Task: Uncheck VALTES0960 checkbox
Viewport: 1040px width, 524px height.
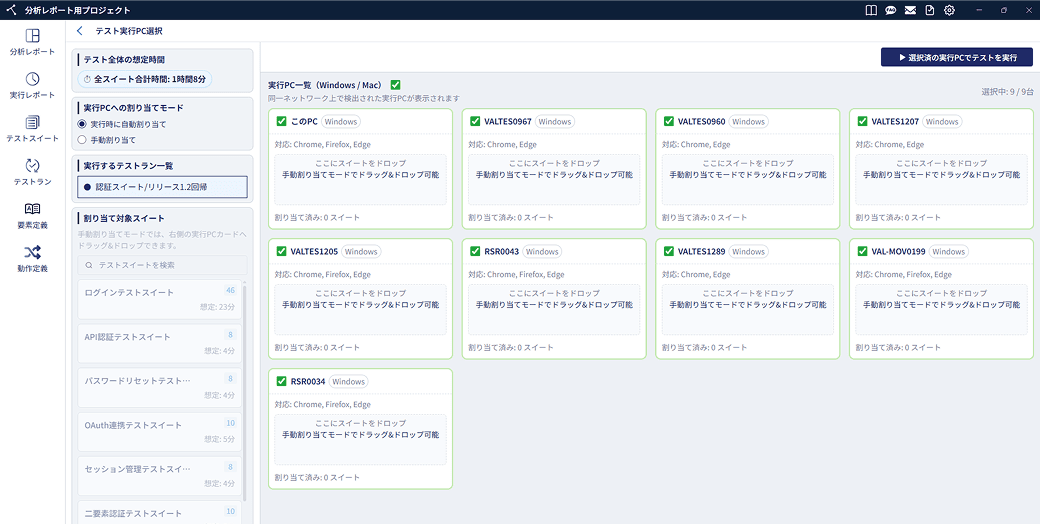Action: point(668,121)
